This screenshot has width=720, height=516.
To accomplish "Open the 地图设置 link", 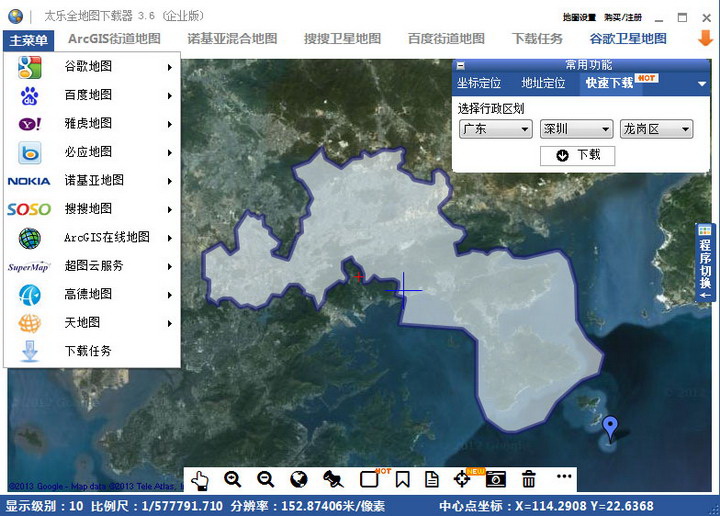I will click(x=579, y=17).
